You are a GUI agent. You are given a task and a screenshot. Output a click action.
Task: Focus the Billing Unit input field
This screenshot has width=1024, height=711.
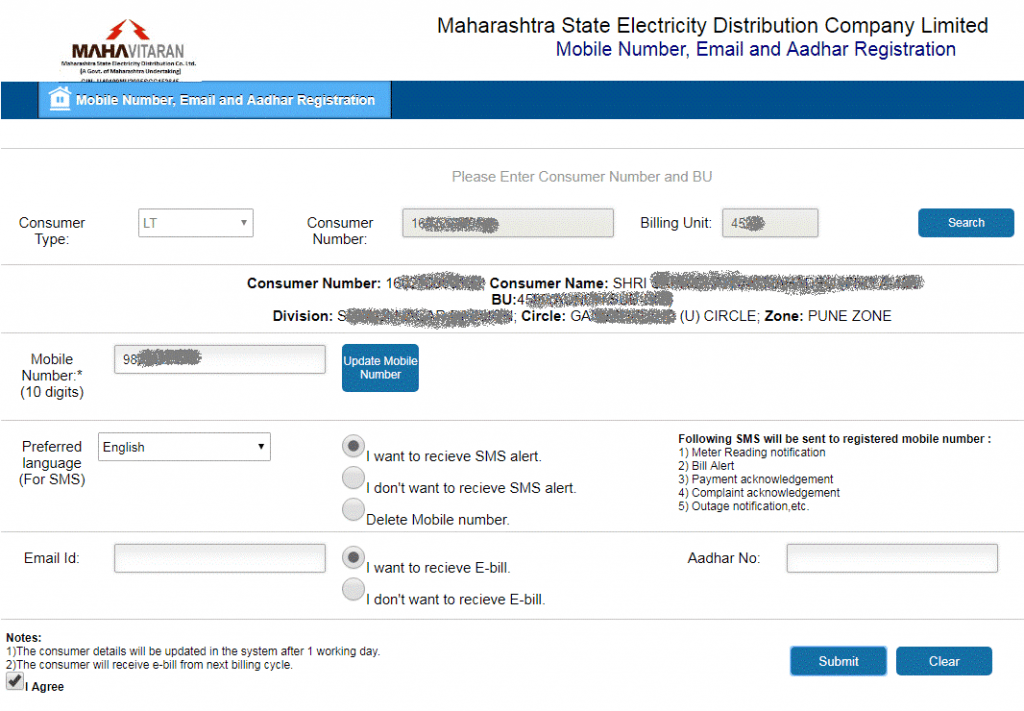(770, 223)
